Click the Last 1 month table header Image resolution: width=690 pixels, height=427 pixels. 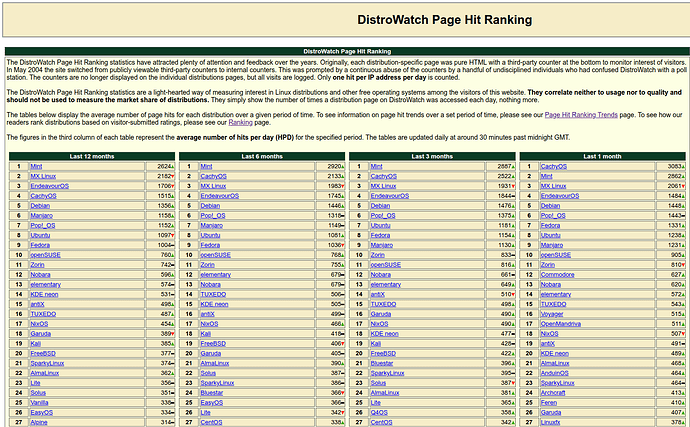[x=602, y=156]
